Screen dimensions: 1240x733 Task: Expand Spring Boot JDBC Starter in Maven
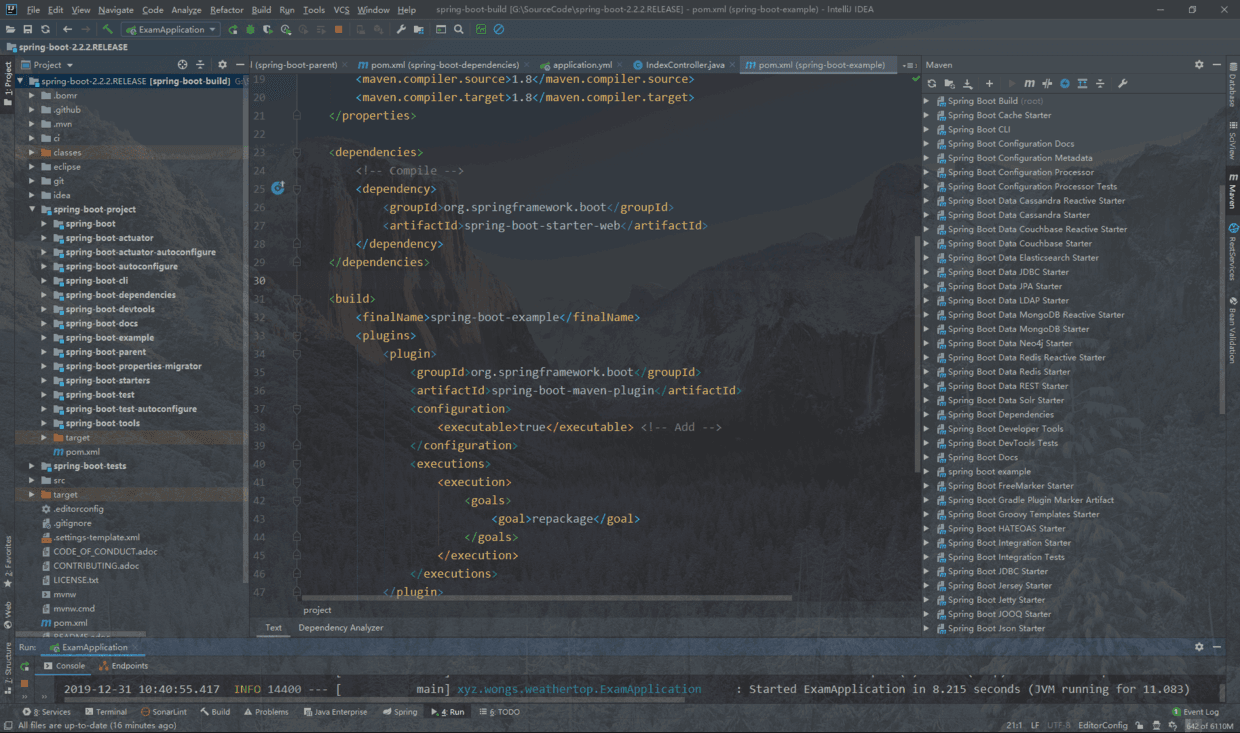(x=927, y=571)
